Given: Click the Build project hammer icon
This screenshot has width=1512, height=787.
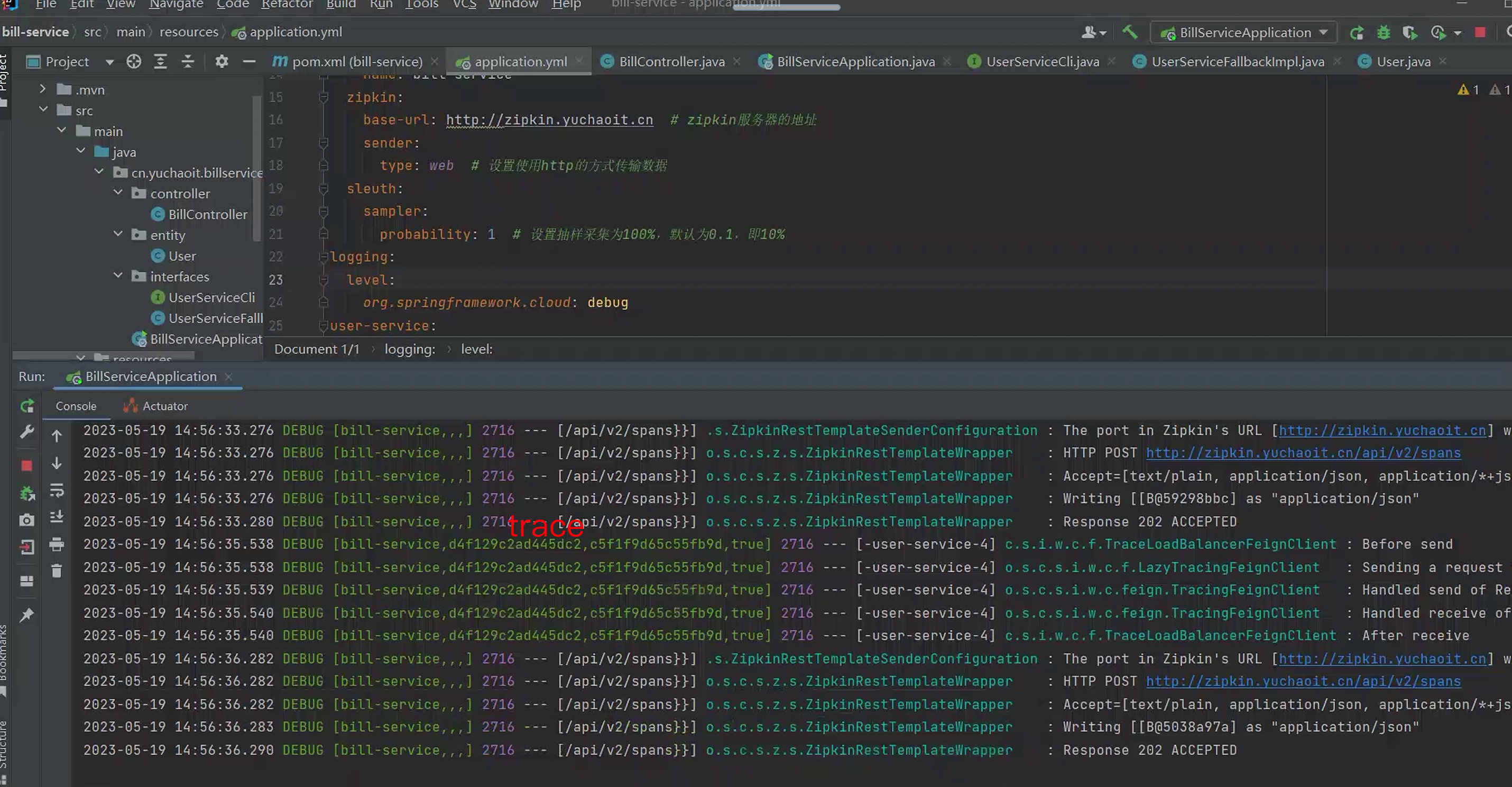Looking at the screenshot, I should (1130, 32).
